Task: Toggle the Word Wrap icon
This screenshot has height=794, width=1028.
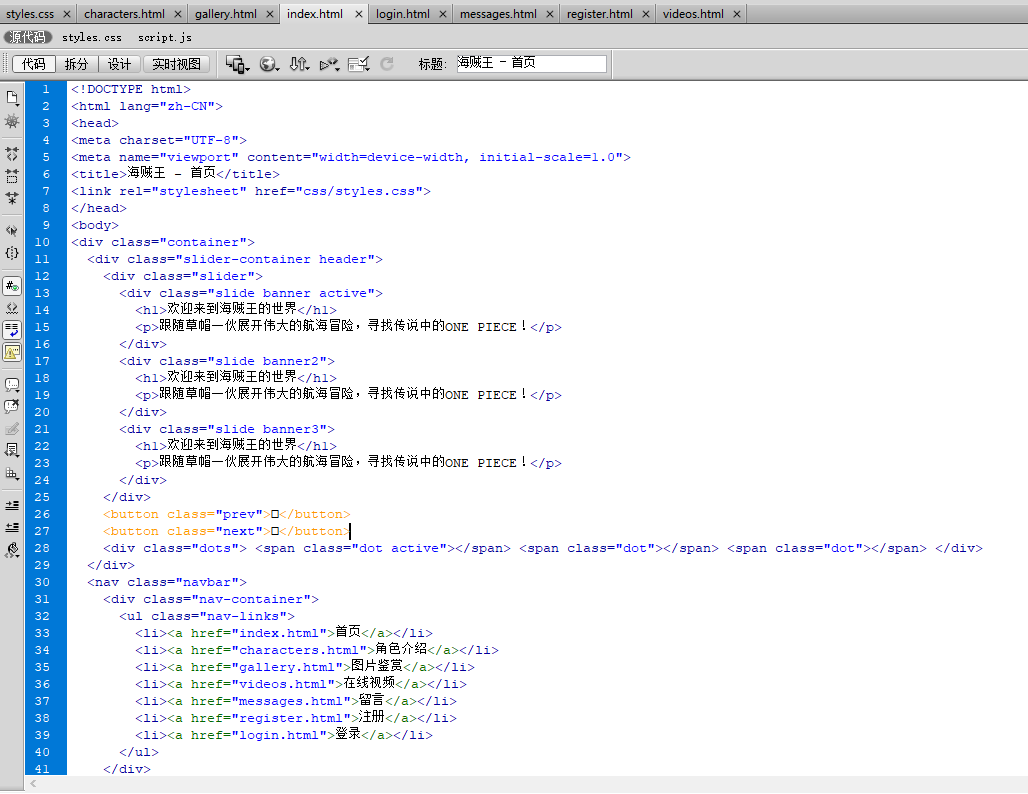Action: pos(12,330)
